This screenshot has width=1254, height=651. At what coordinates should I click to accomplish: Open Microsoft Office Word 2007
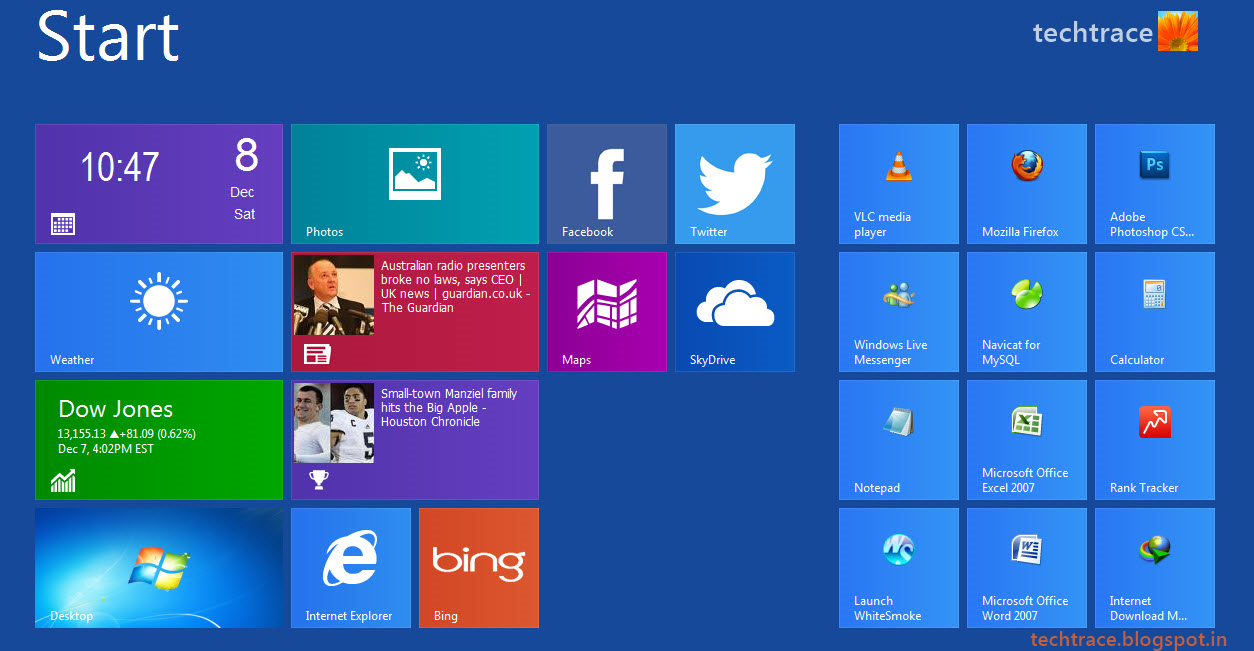pos(1026,568)
